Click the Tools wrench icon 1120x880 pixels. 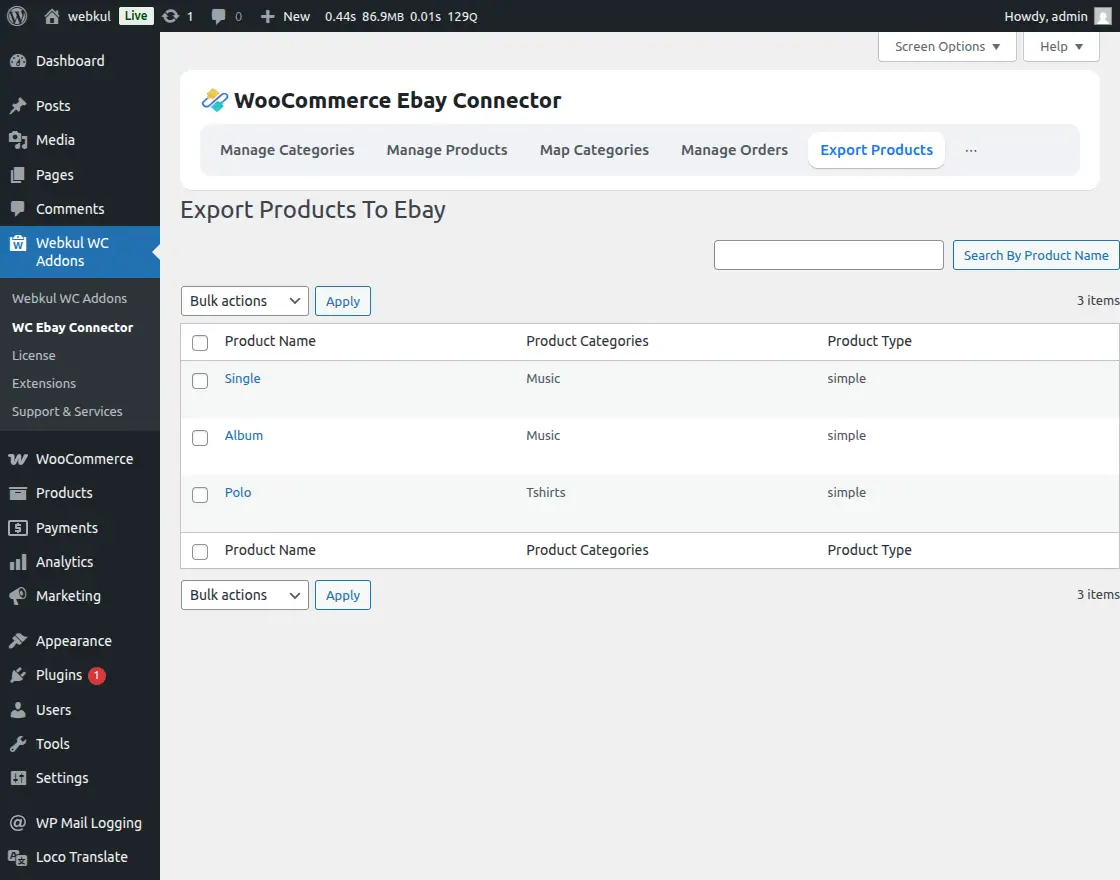pyautogui.click(x=18, y=744)
